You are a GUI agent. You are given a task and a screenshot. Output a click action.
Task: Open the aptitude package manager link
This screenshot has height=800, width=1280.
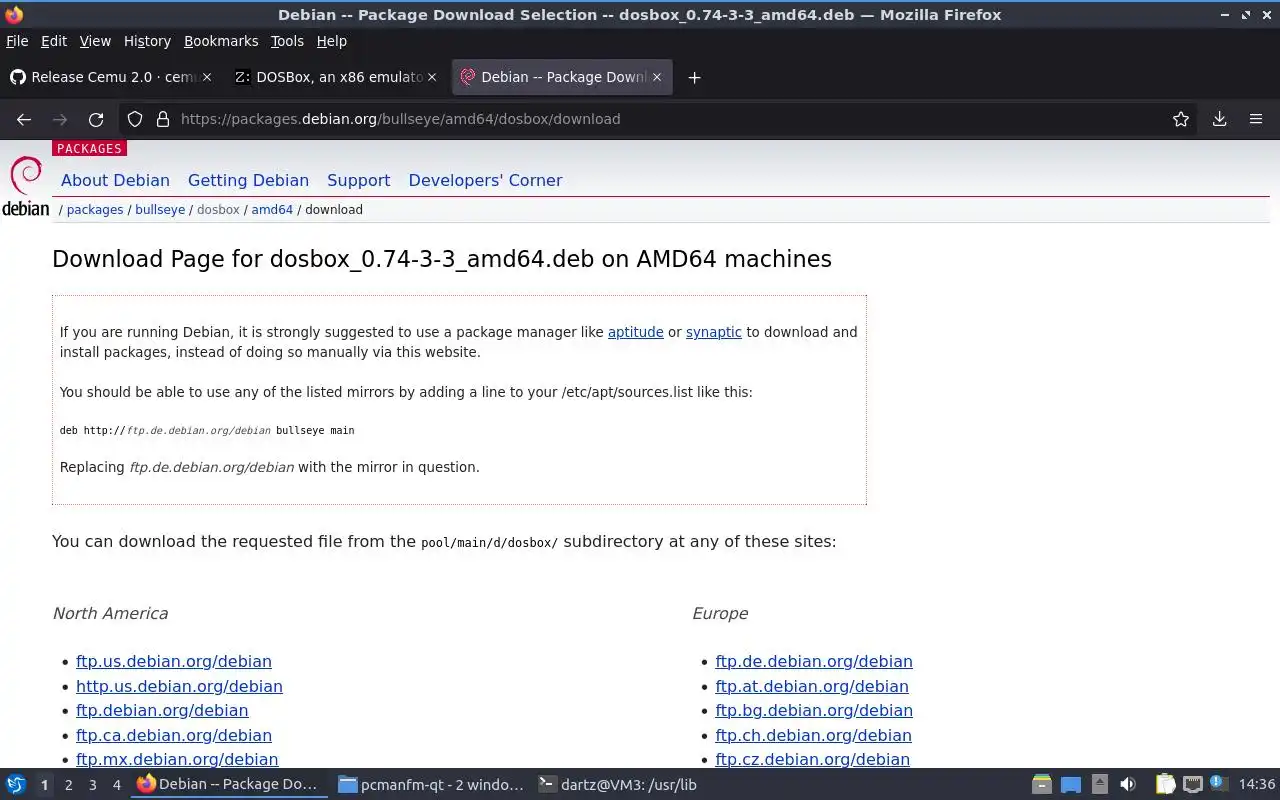click(x=636, y=332)
